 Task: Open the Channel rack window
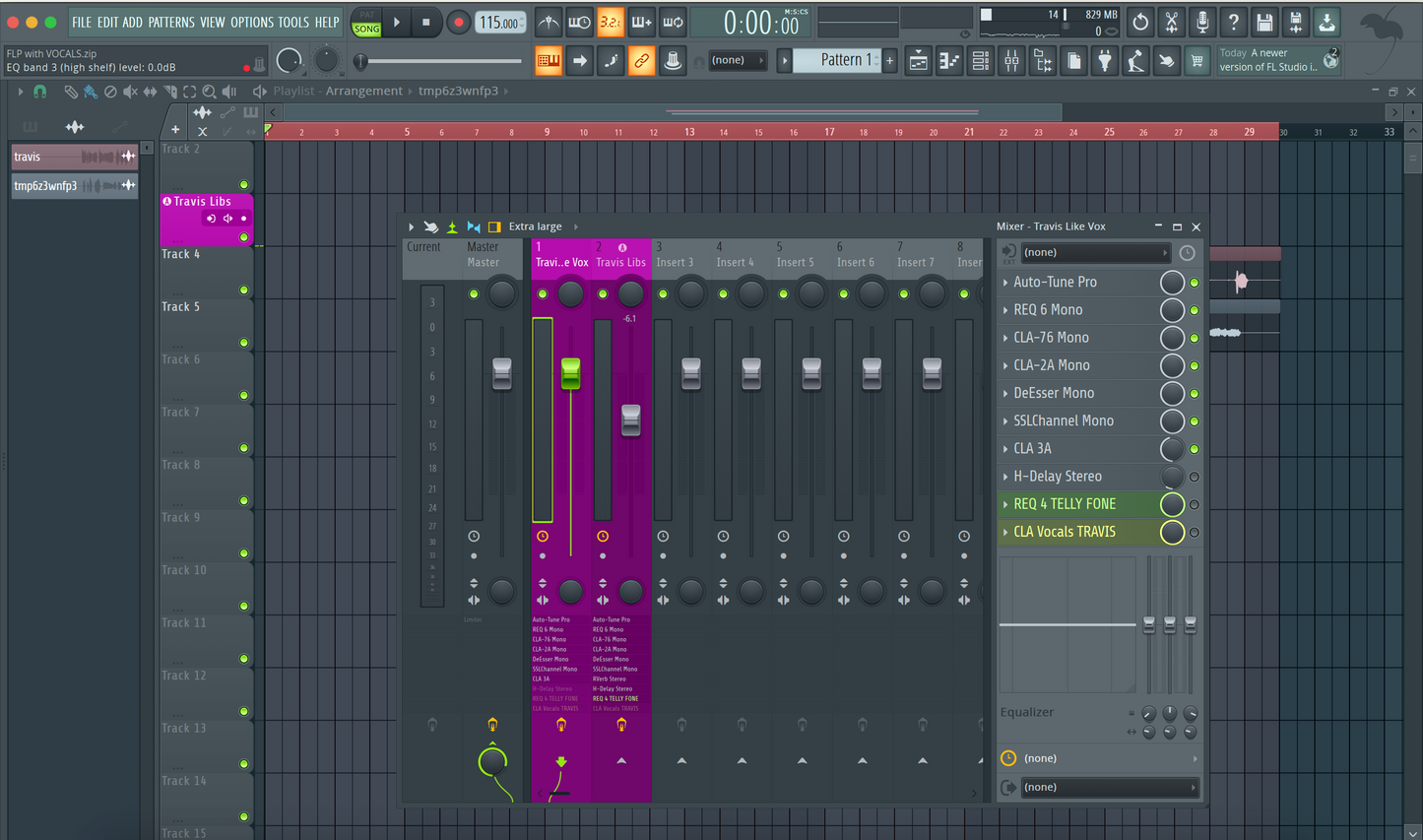click(x=980, y=61)
